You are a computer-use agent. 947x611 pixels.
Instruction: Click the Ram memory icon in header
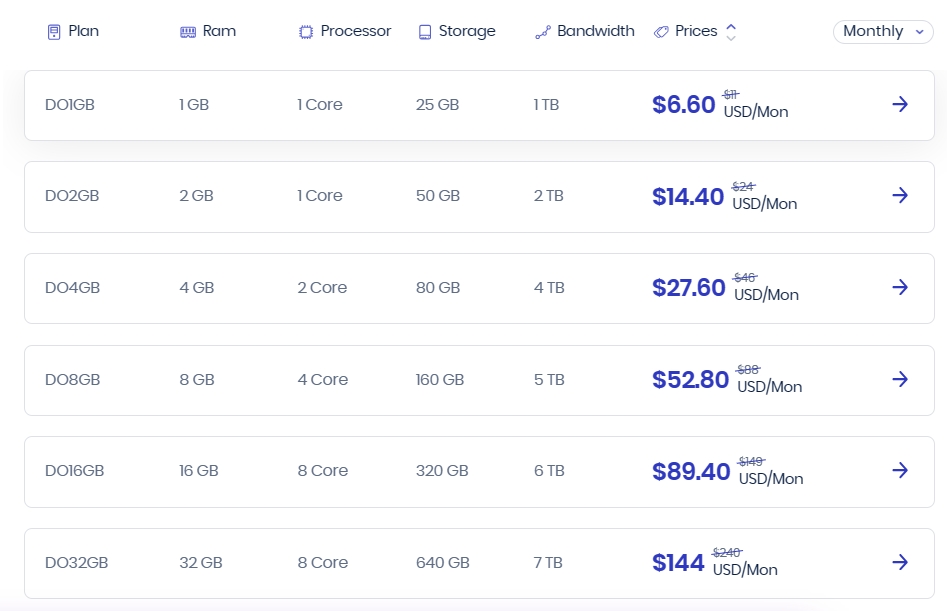coord(188,32)
